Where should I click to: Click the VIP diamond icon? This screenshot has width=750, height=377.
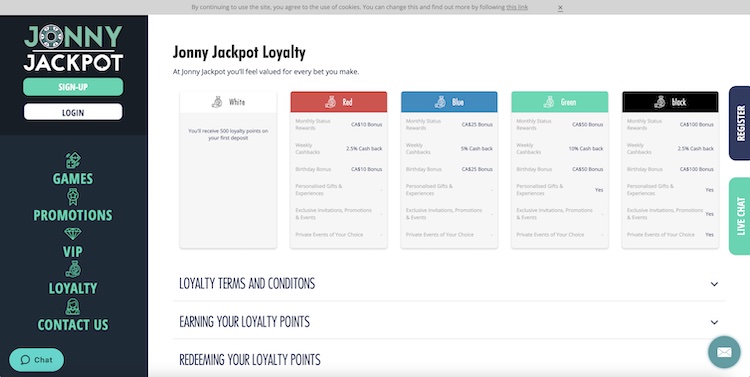click(73, 233)
